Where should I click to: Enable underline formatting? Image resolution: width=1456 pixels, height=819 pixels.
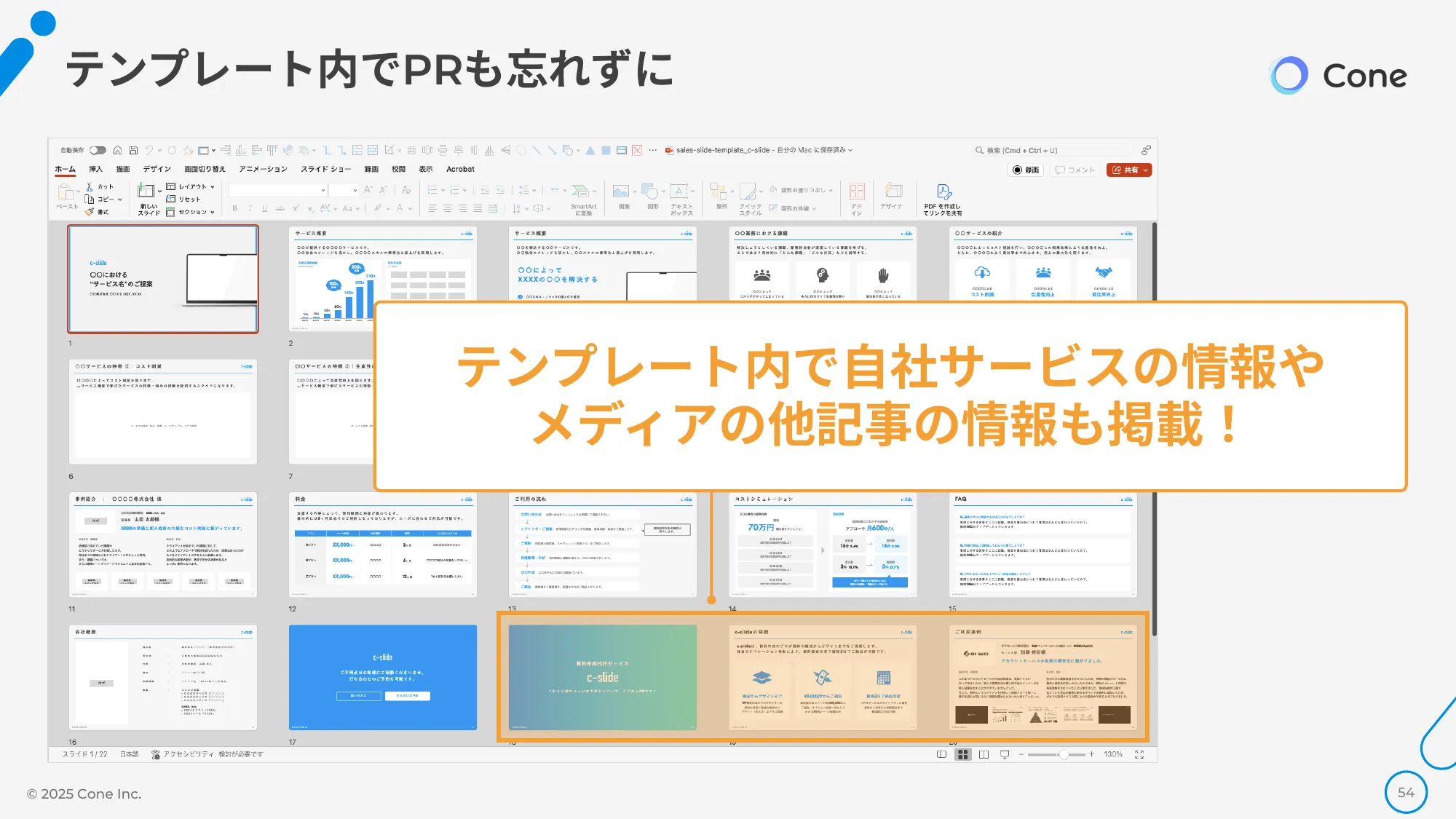click(264, 208)
